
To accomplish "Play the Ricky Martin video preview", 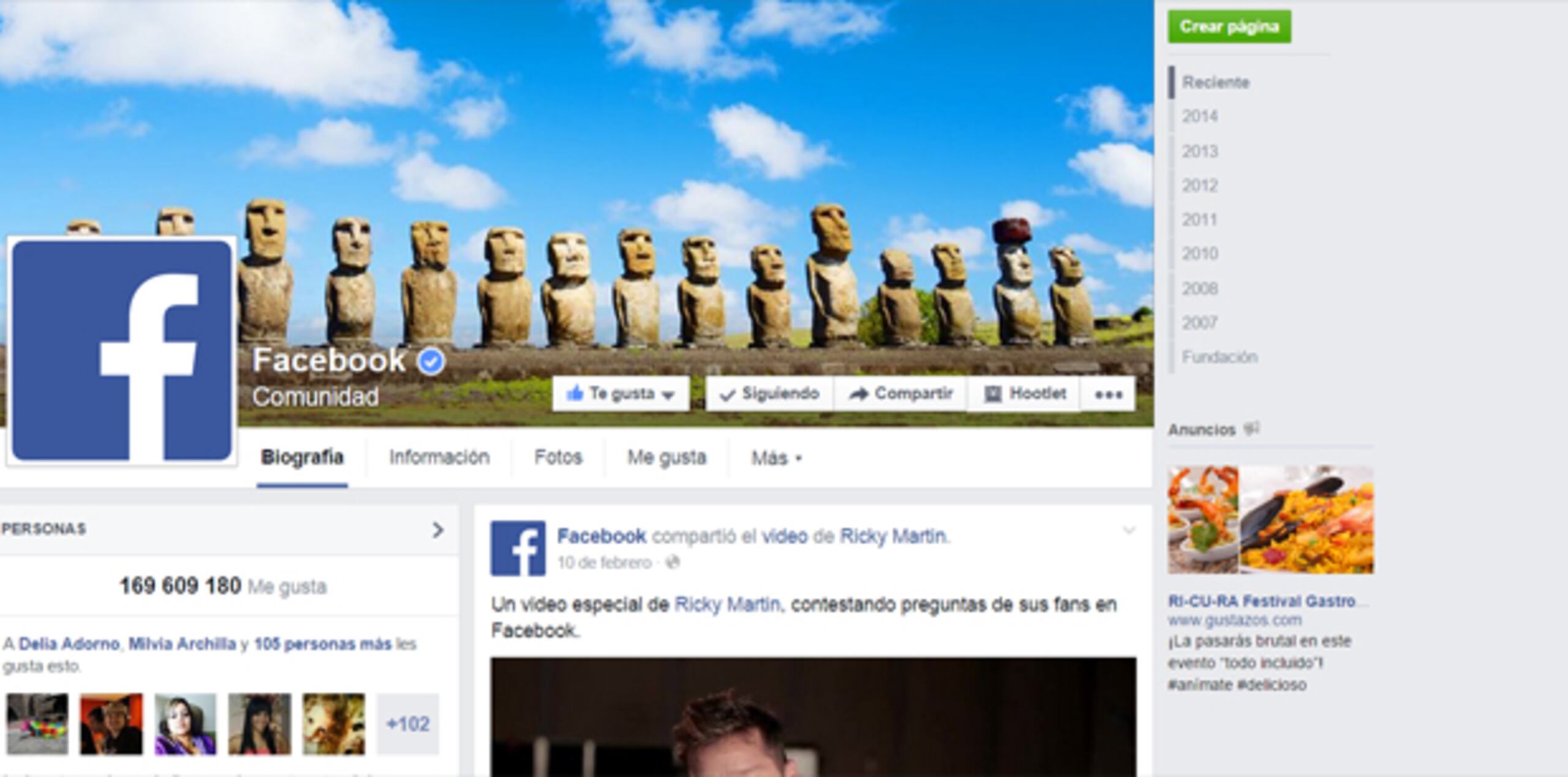I will coord(813,717).
